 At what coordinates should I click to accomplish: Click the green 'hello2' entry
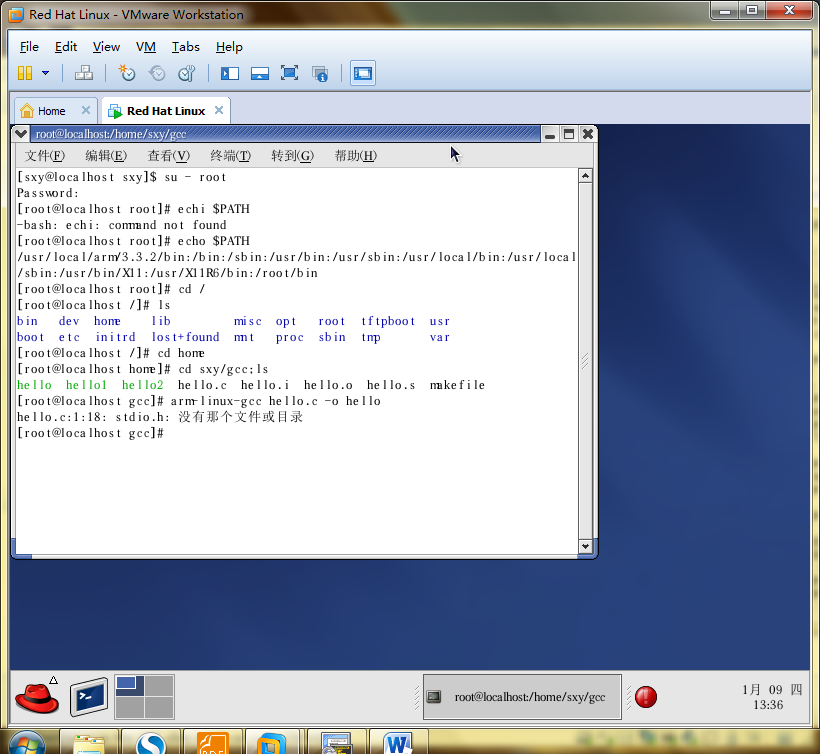pyautogui.click(x=143, y=385)
